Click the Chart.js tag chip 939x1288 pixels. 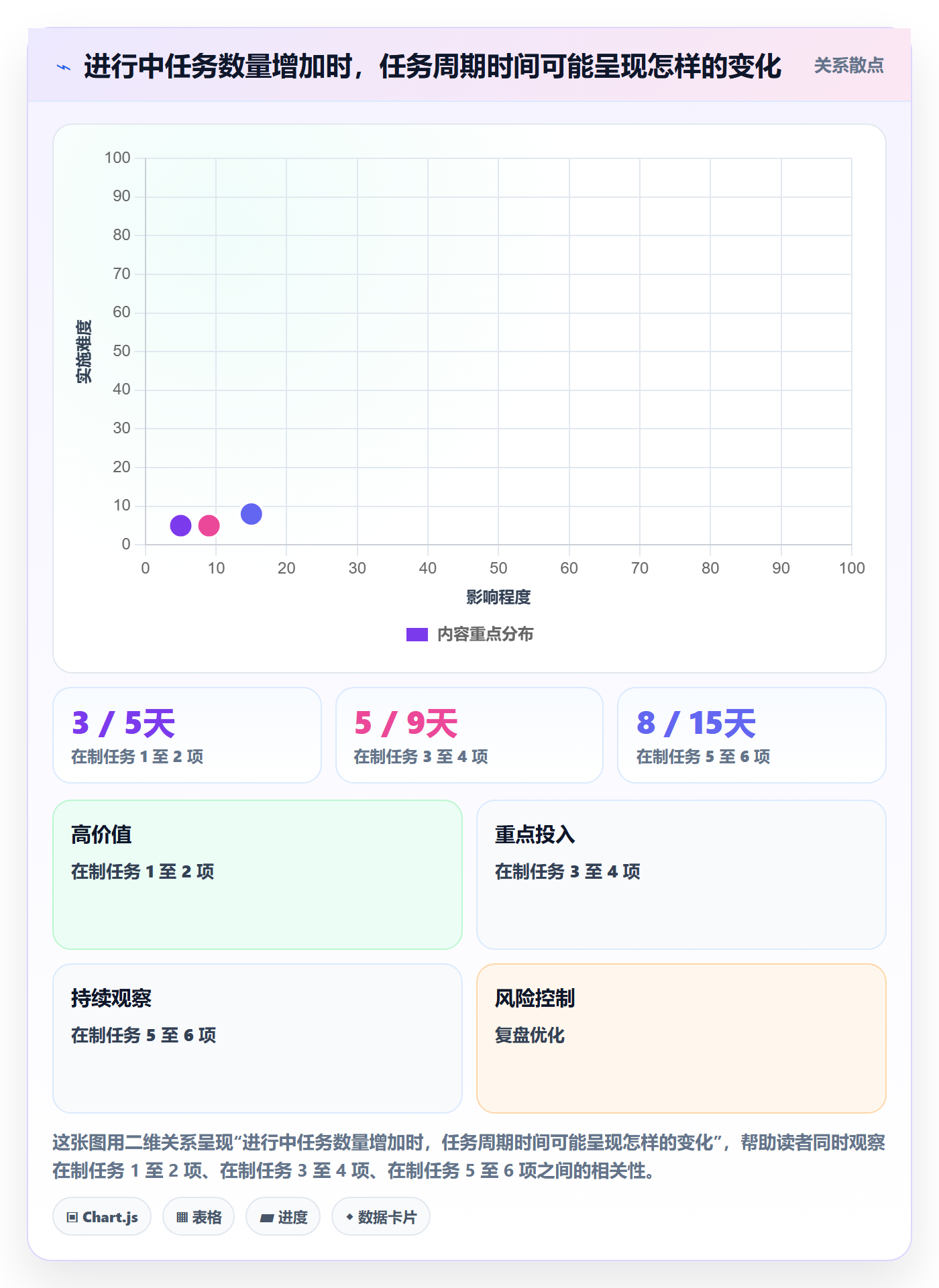pos(102,1216)
